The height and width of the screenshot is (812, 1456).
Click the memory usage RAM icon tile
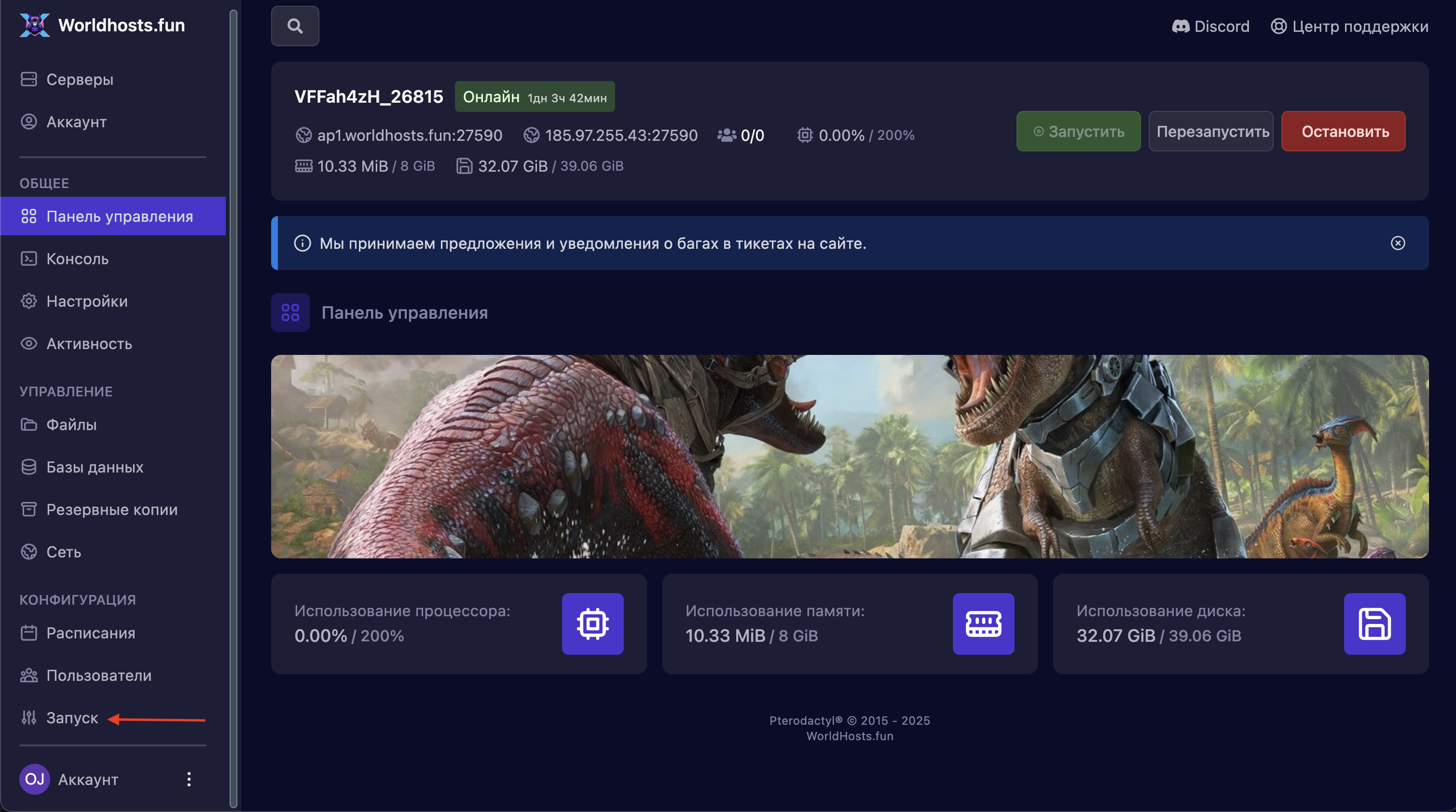point(983,623)
